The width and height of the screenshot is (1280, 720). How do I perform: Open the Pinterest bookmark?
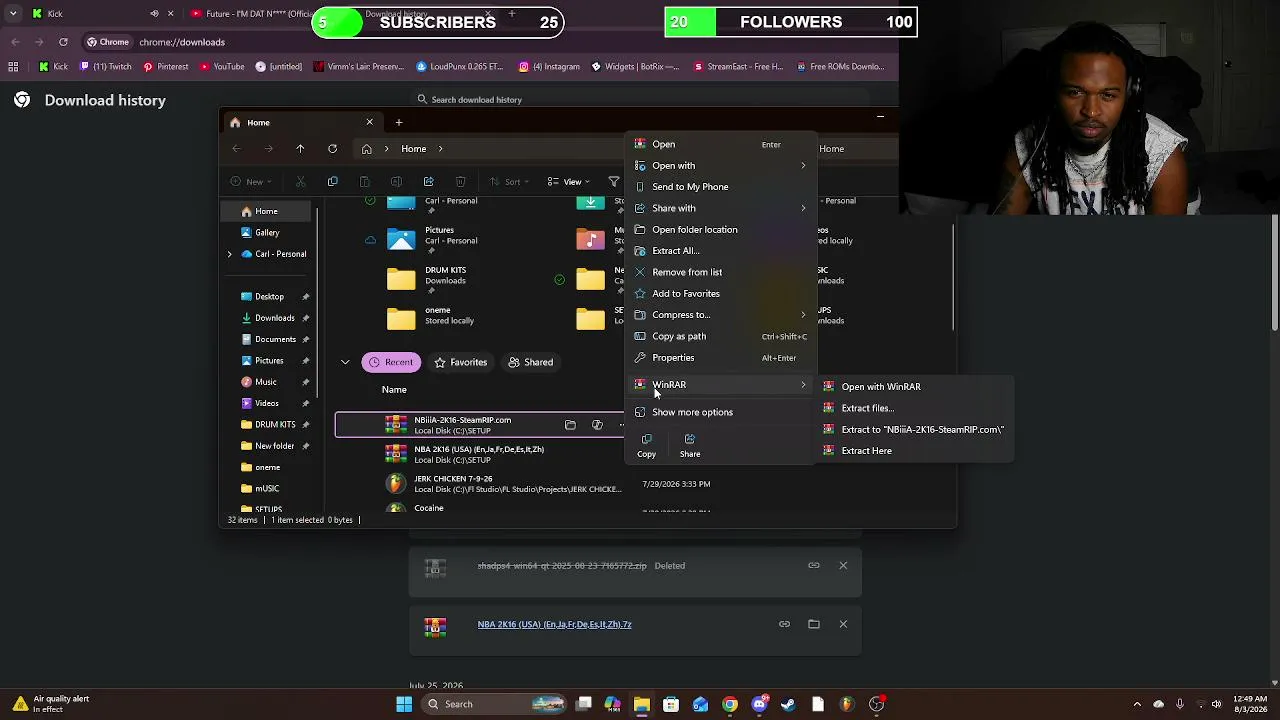[165, 67]
